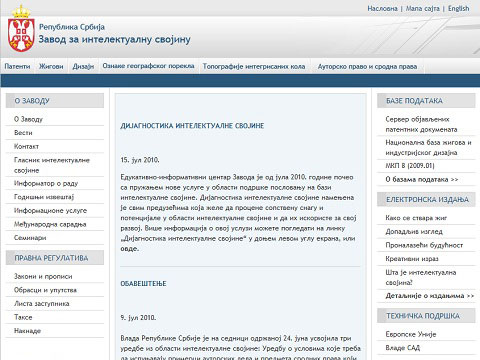Viewport: 480px width, 360px height.
Task: Open Листа заступника link
Action: [42, 304]
